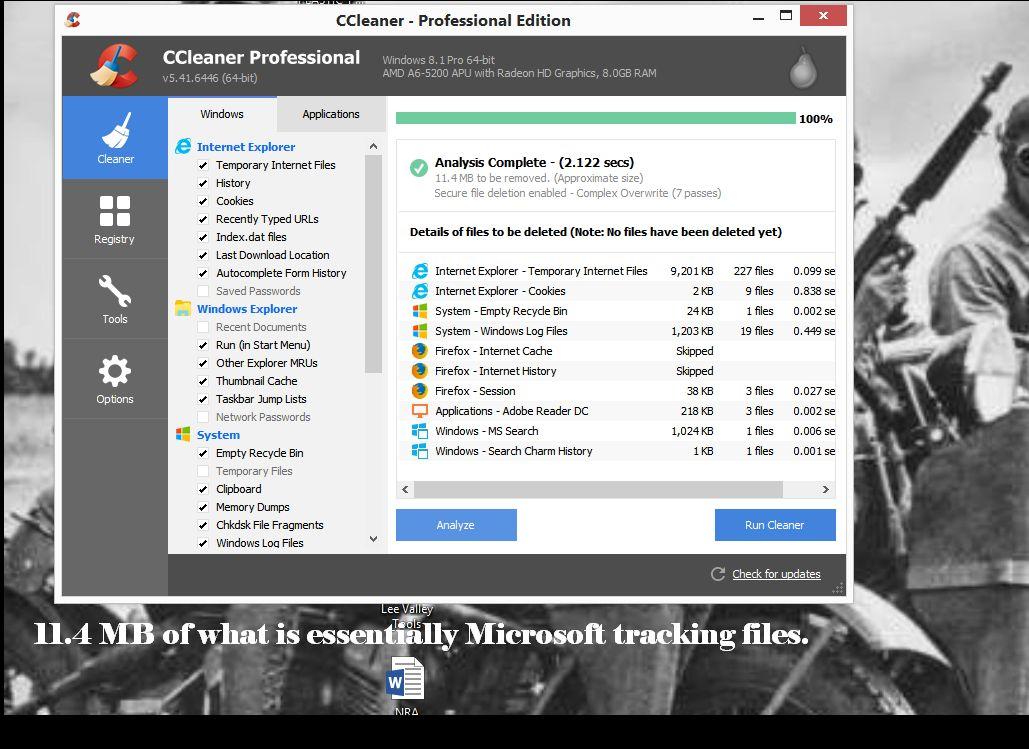Switch to the Applications tab
This screenshot has height=749, width=1029.
pyautogui.click(x=330, y=114)
